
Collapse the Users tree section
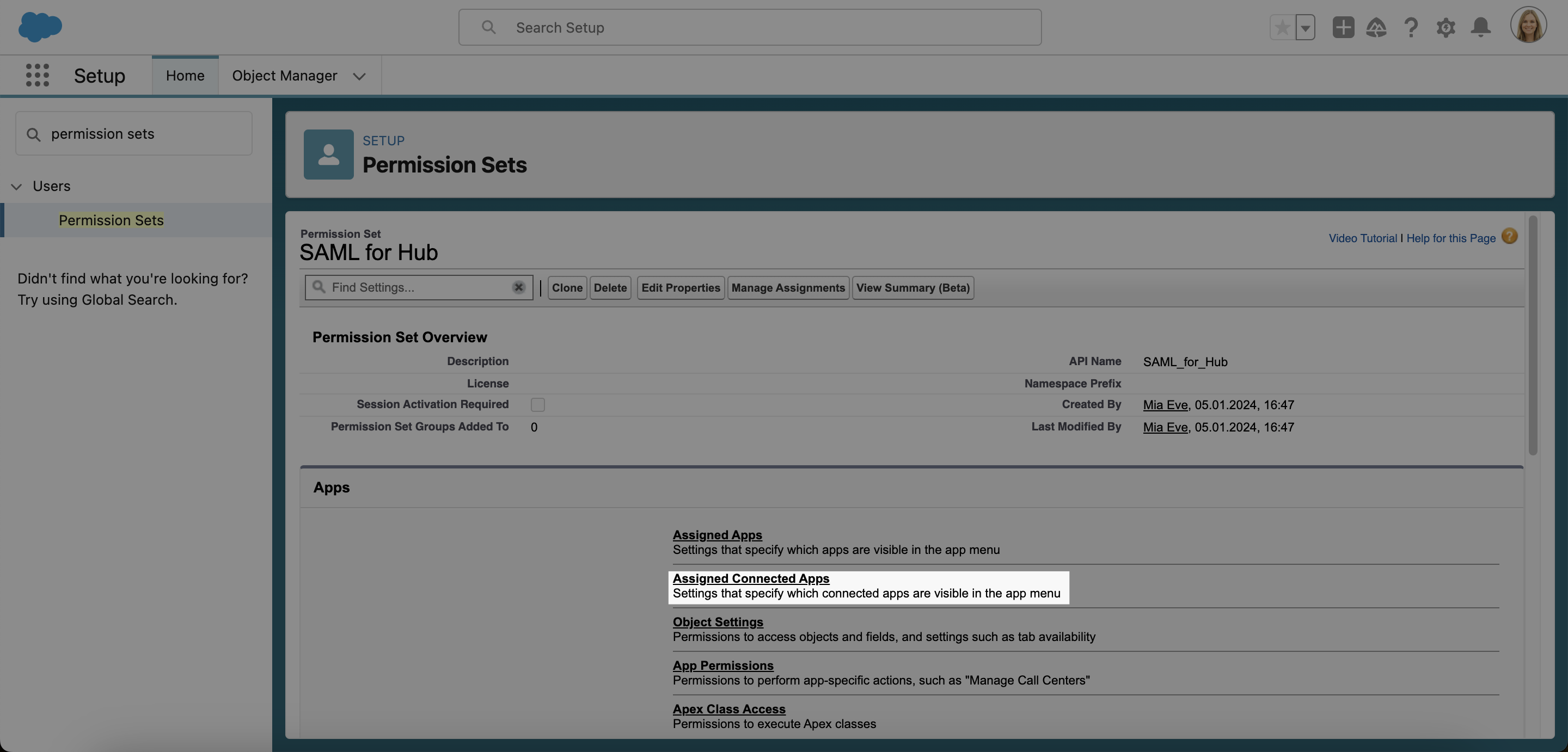16,186
